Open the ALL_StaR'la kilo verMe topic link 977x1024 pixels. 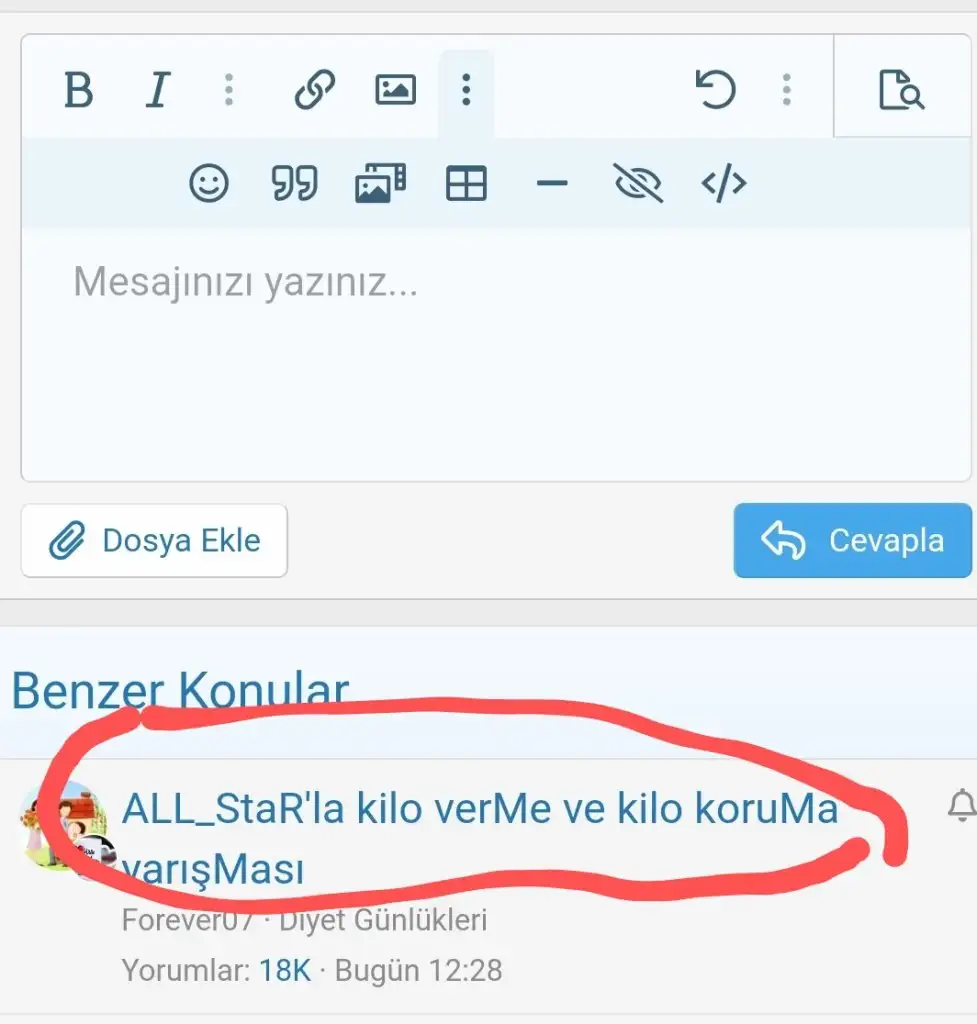(480, 839)
